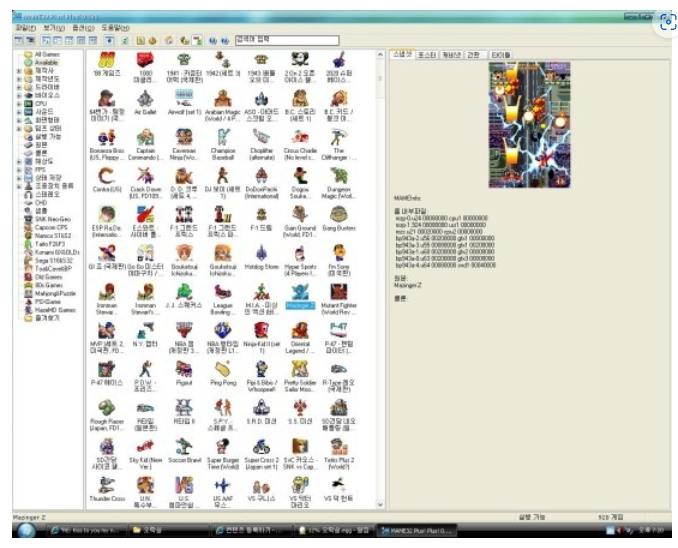Image resolution: width=678 pixels, height=548 pixels.
Task: Select the Rough Racer game icon
Action: [x=107, y=416]
